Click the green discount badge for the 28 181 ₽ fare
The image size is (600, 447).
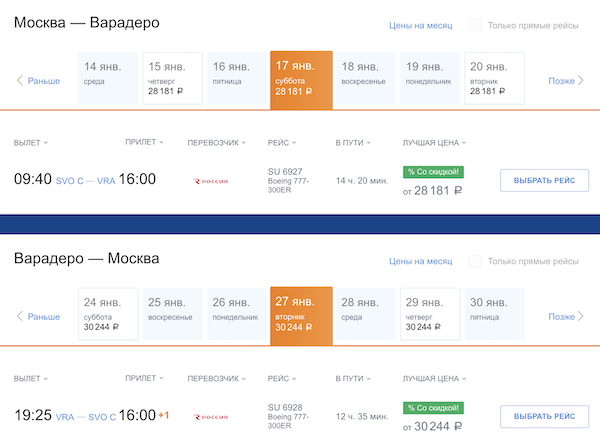[433, 172]
